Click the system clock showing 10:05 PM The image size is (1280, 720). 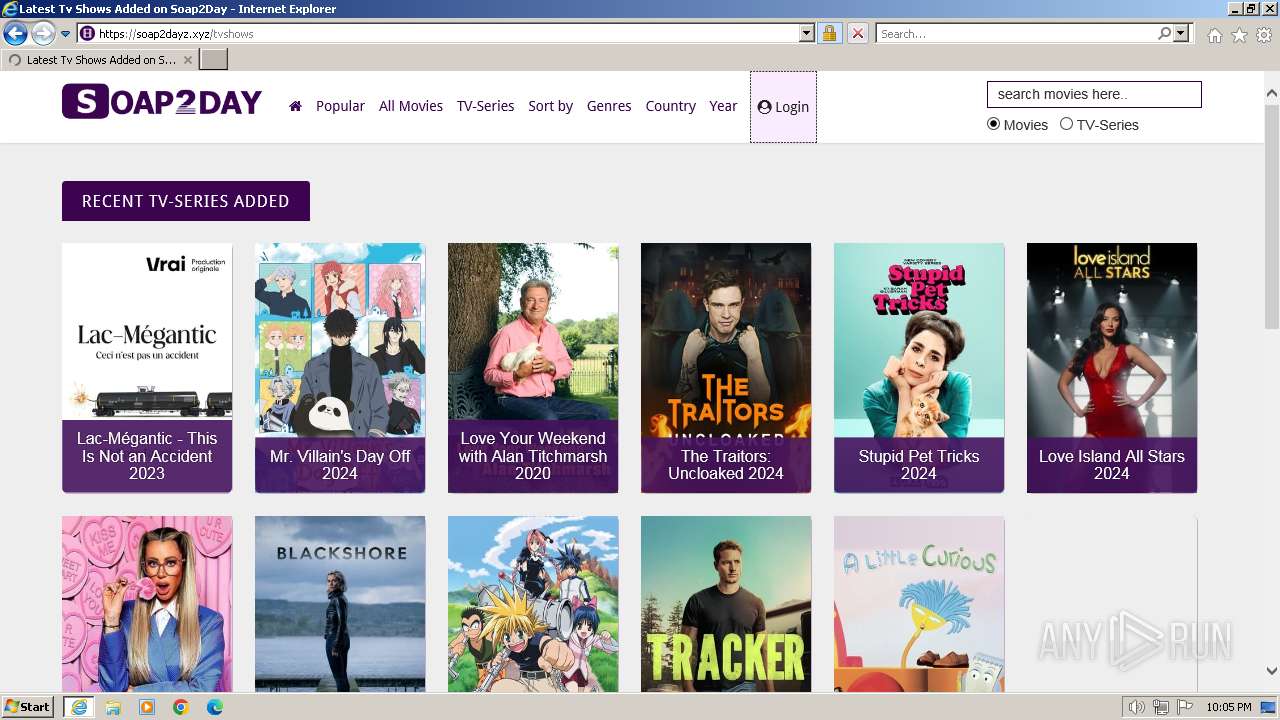[1229, 707]
